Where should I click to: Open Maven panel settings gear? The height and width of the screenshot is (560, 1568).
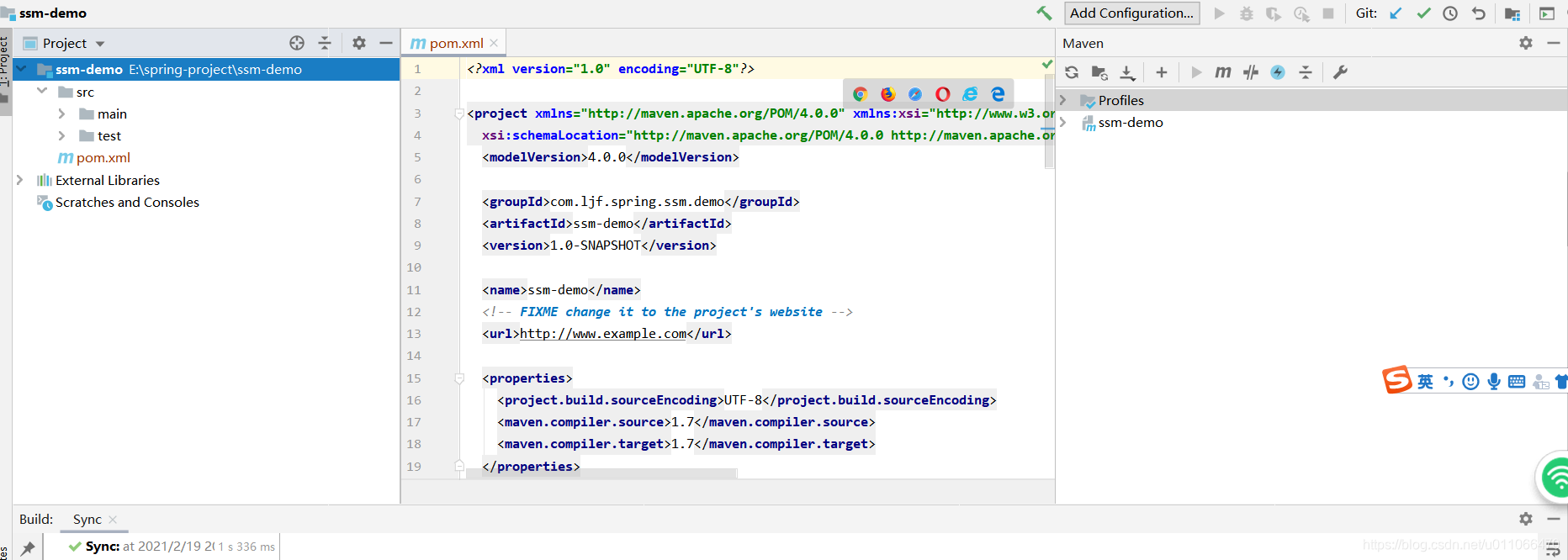[x=1526, y=43]
